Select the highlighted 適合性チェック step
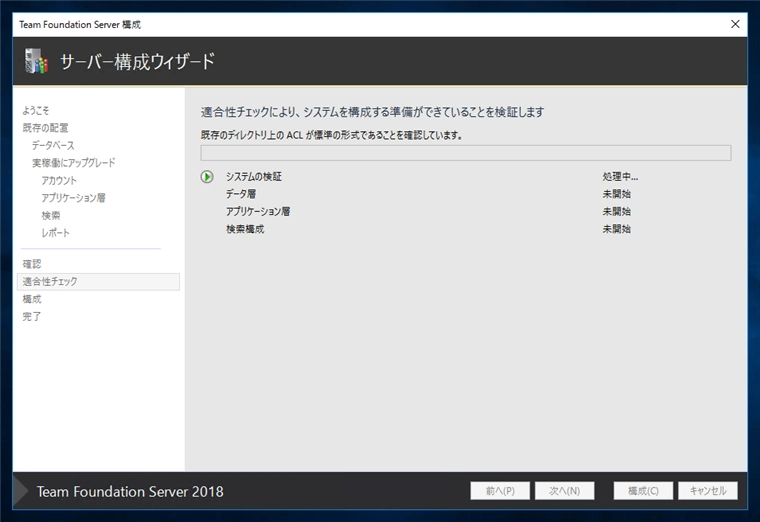Viewport: 760px width, 522px height. point(98,282)
